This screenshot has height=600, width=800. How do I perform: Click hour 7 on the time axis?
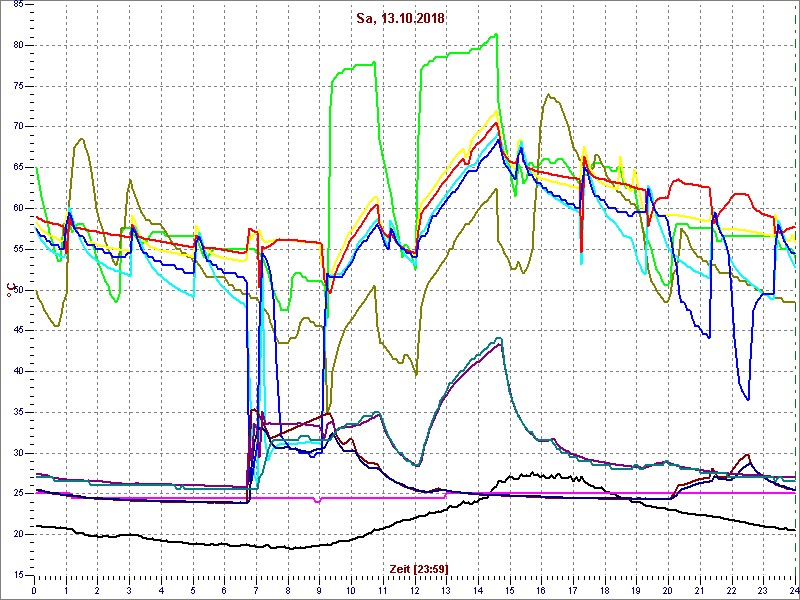pyautogui.click(x=256, y=590)
